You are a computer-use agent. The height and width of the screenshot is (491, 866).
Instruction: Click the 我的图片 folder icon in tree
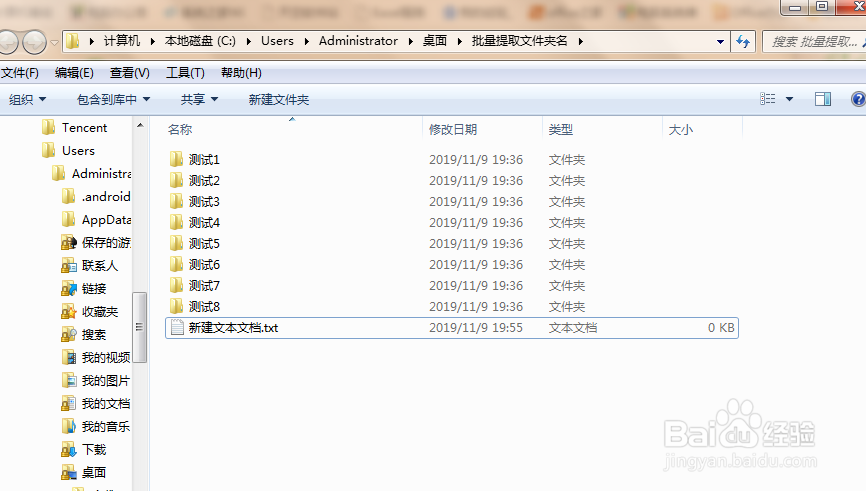point(68,381)
